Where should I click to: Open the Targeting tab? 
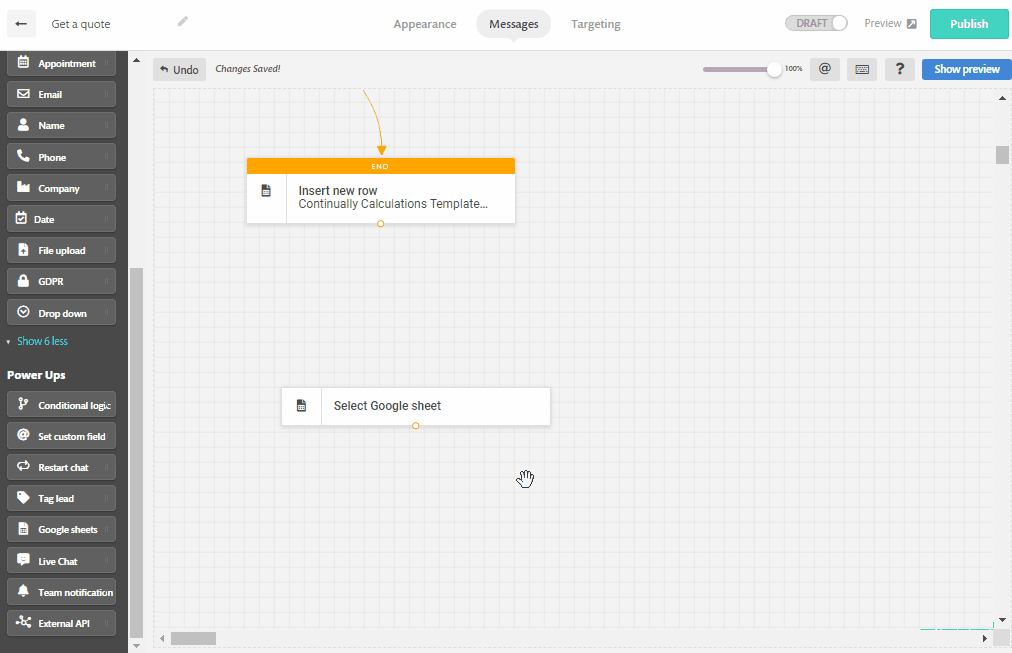point(596,24)
